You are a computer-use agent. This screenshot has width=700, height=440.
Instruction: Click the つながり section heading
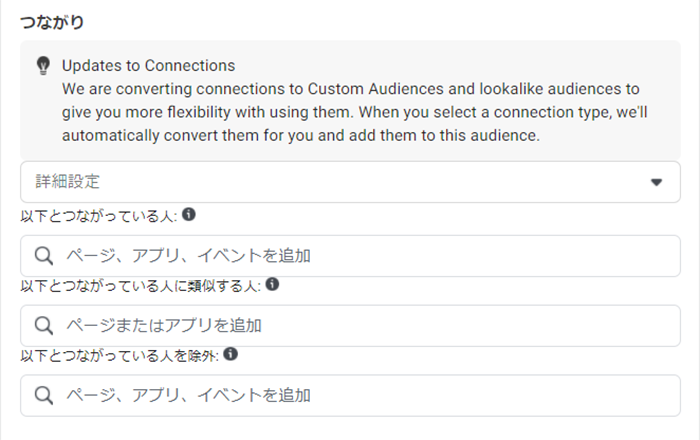[x=52, y=22]
